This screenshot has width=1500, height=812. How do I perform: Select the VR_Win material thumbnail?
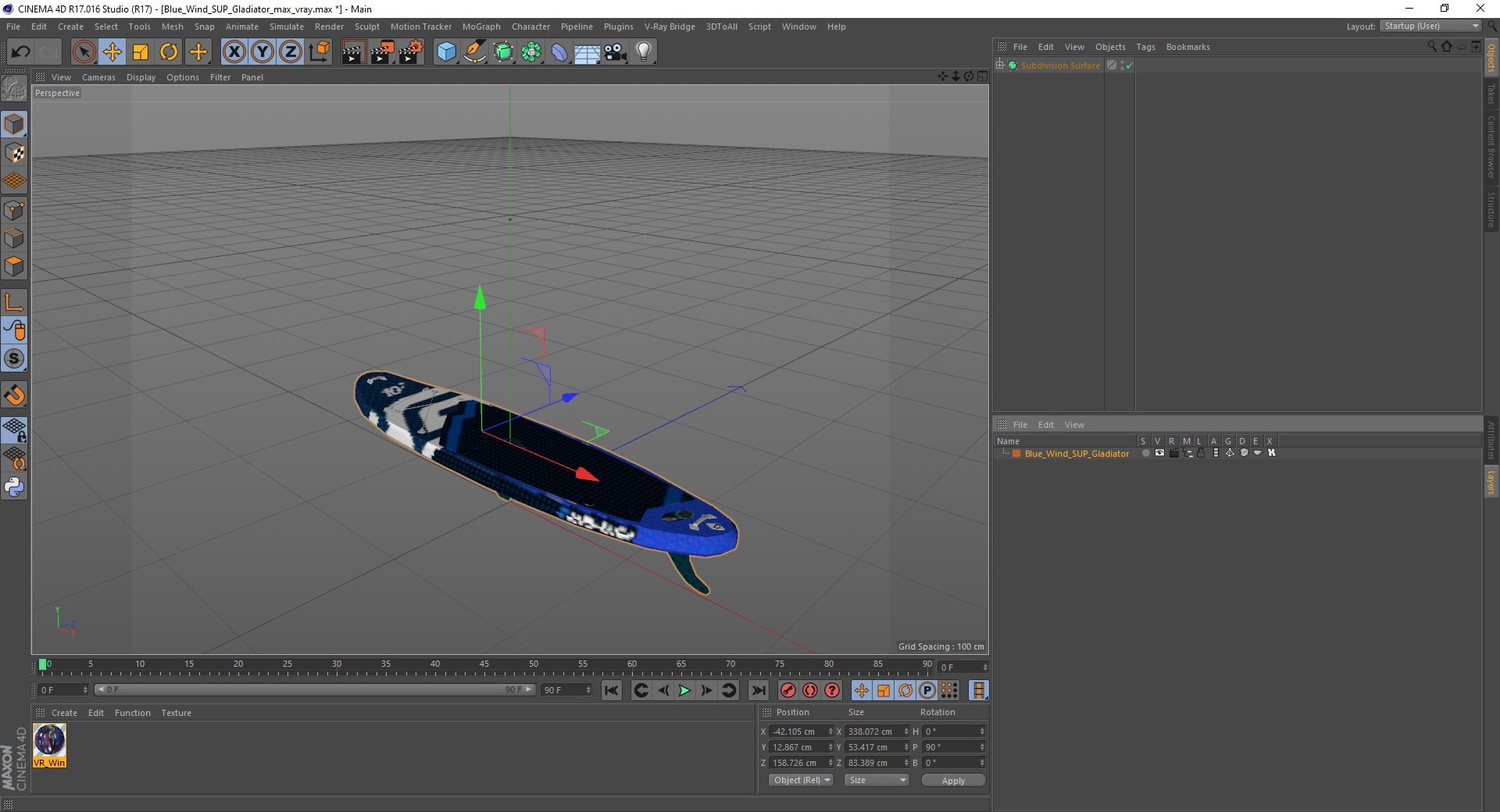[x=49, y=745]
